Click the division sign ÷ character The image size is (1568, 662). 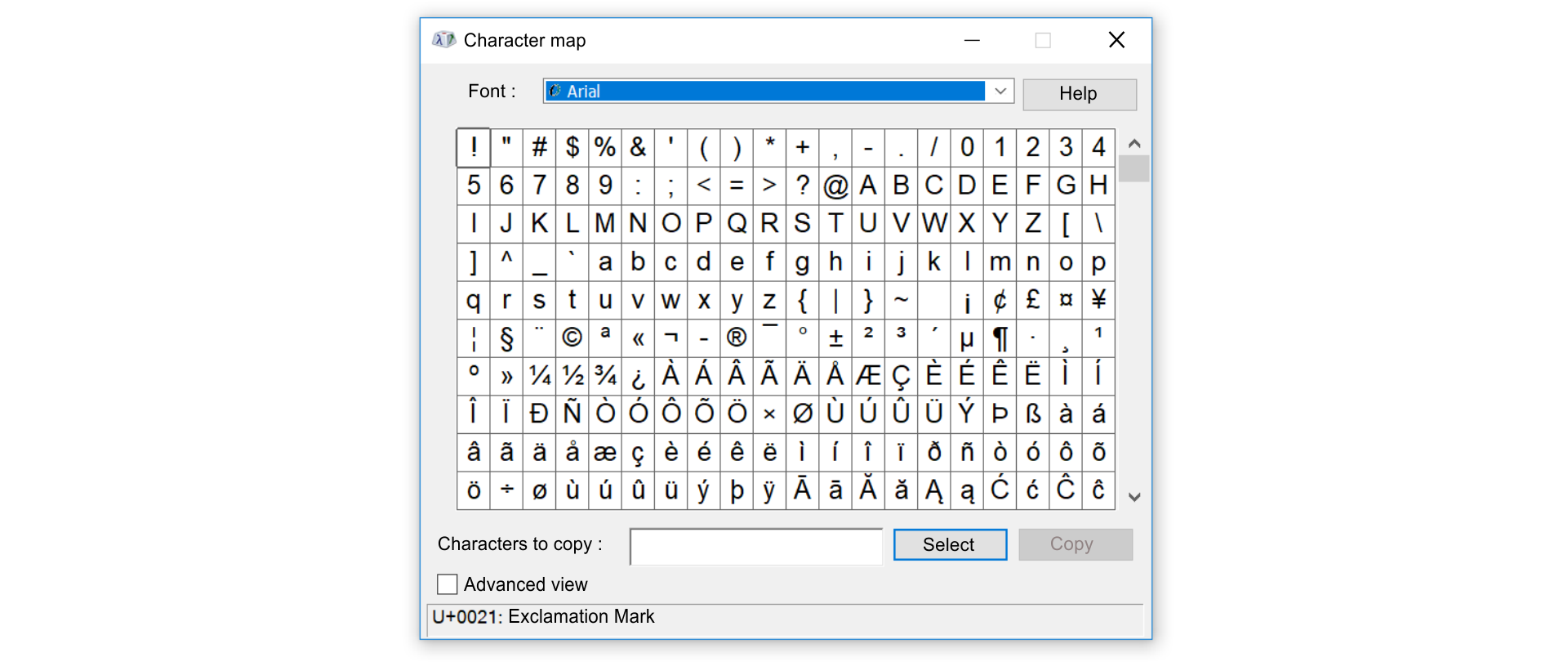coord(506,490)
